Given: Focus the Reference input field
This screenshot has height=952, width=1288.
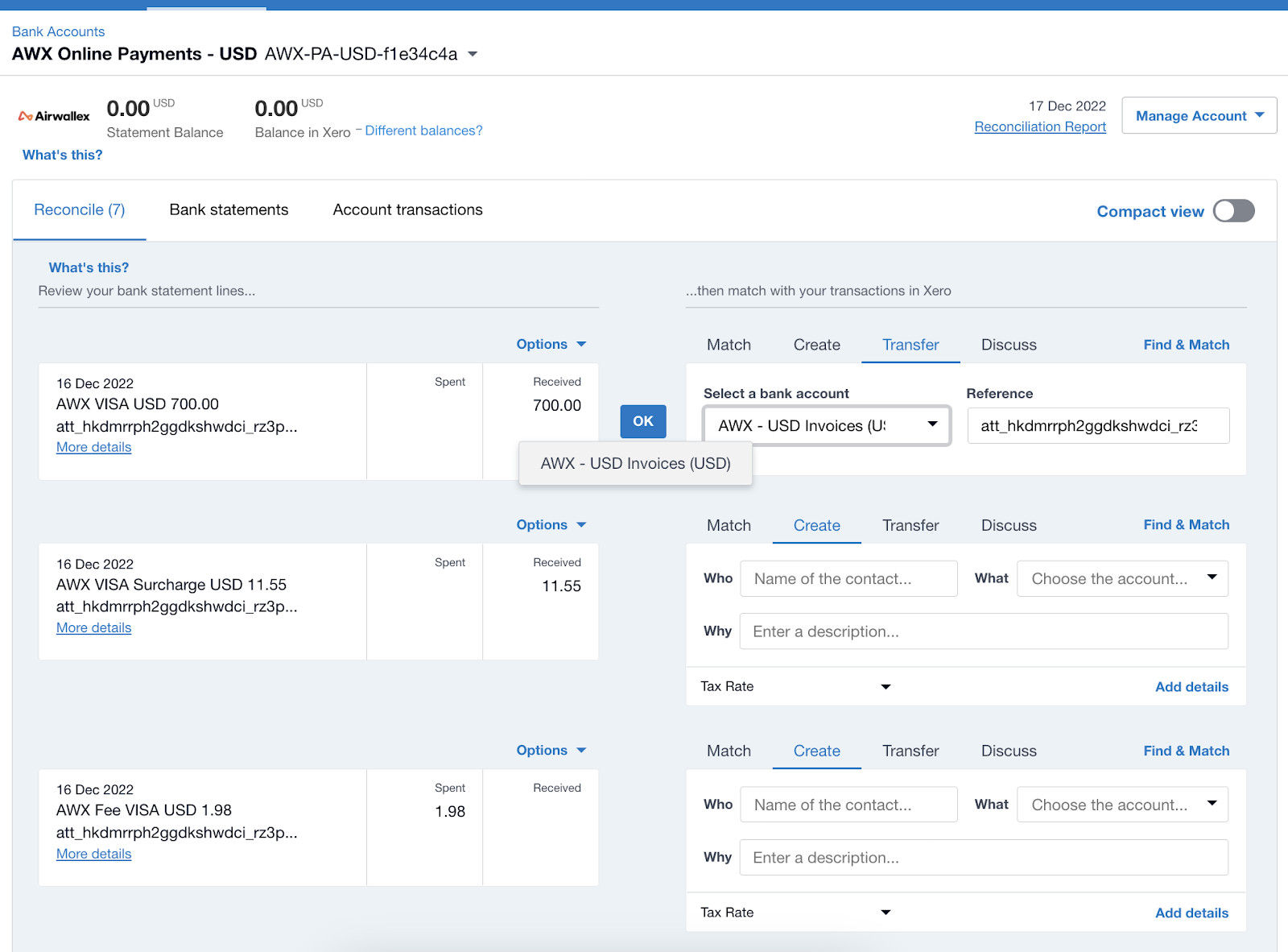Looking at the screenshot, I should [x=1099, y=425].
